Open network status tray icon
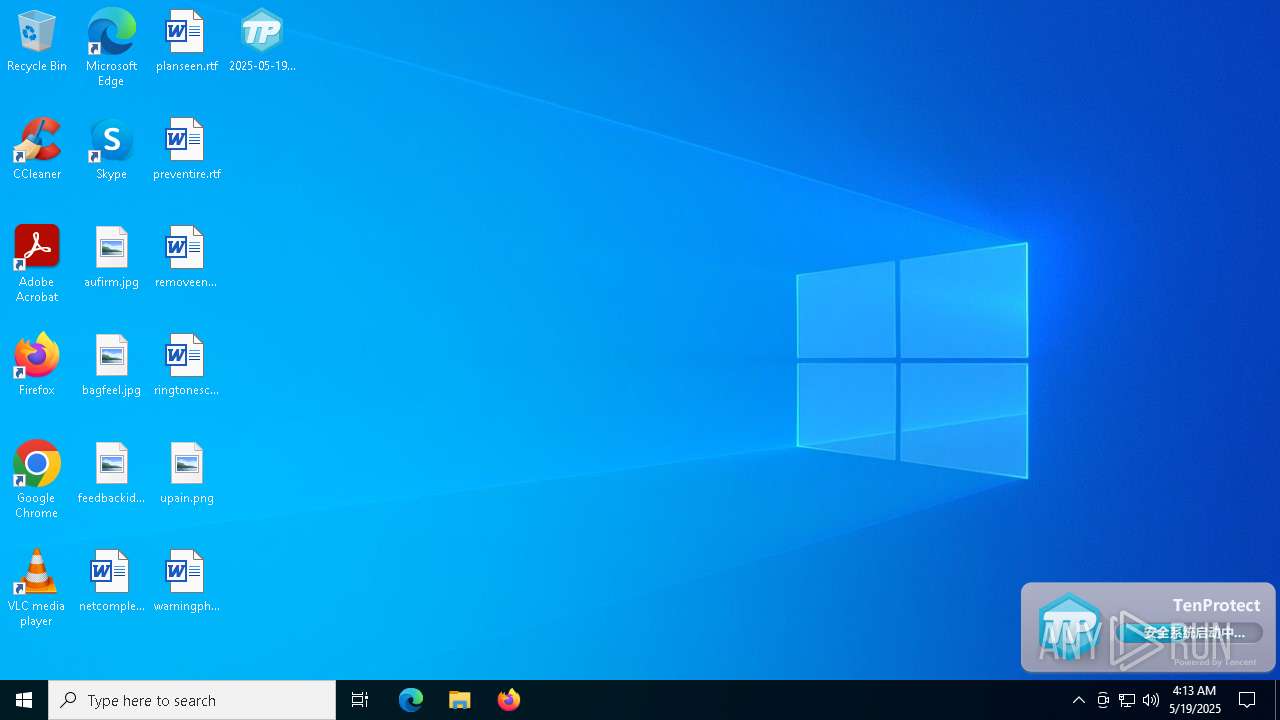The width and height of the screenshot is (1280, 720). (1127, 700)
